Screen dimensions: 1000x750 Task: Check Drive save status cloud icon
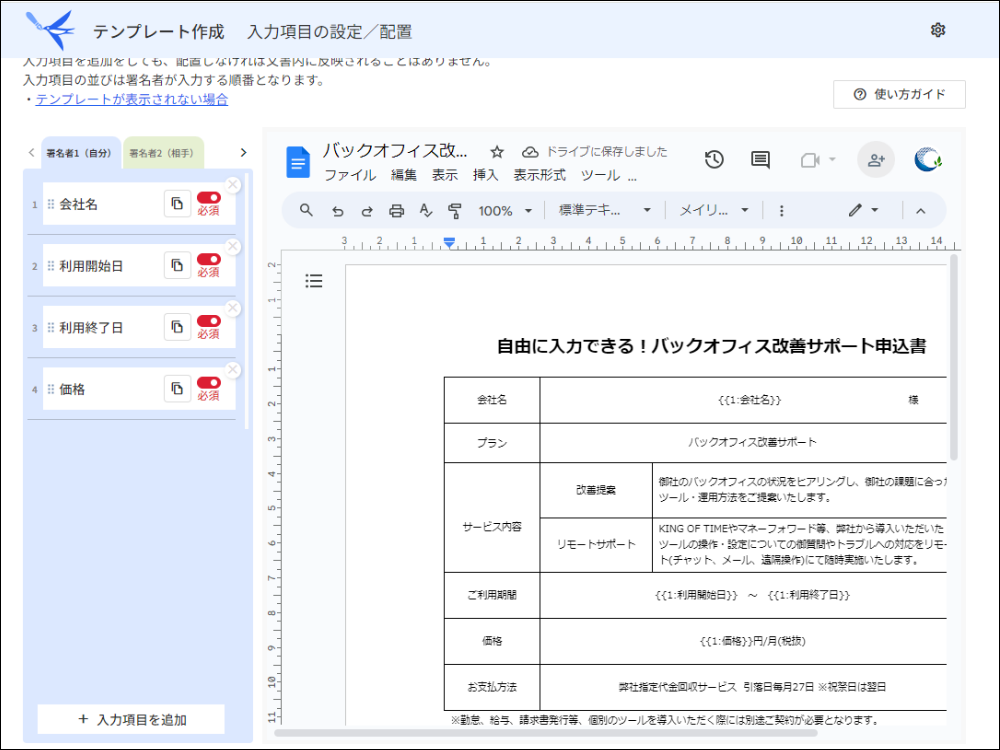point(530,152)
